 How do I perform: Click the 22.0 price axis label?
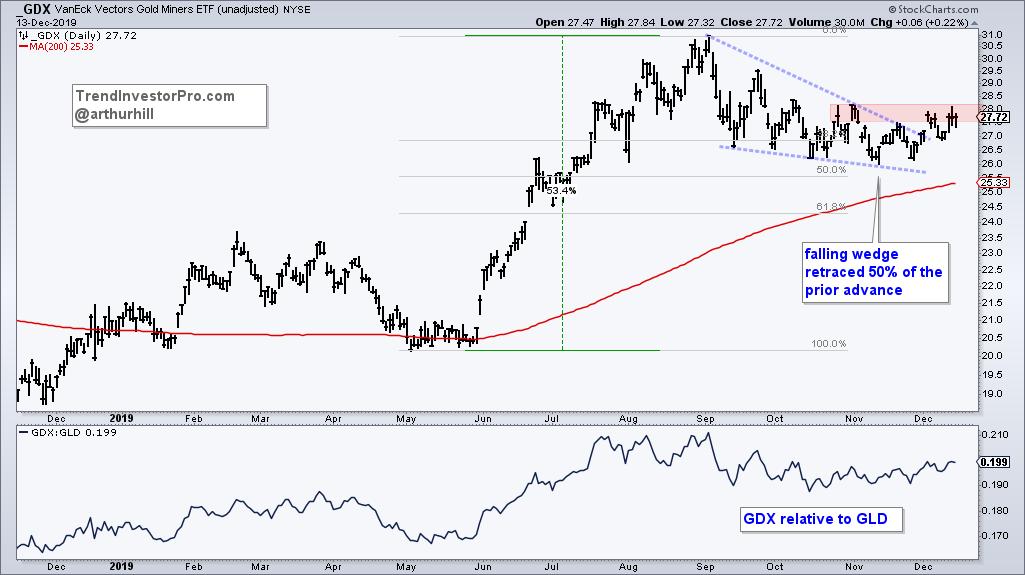[992, 286]
